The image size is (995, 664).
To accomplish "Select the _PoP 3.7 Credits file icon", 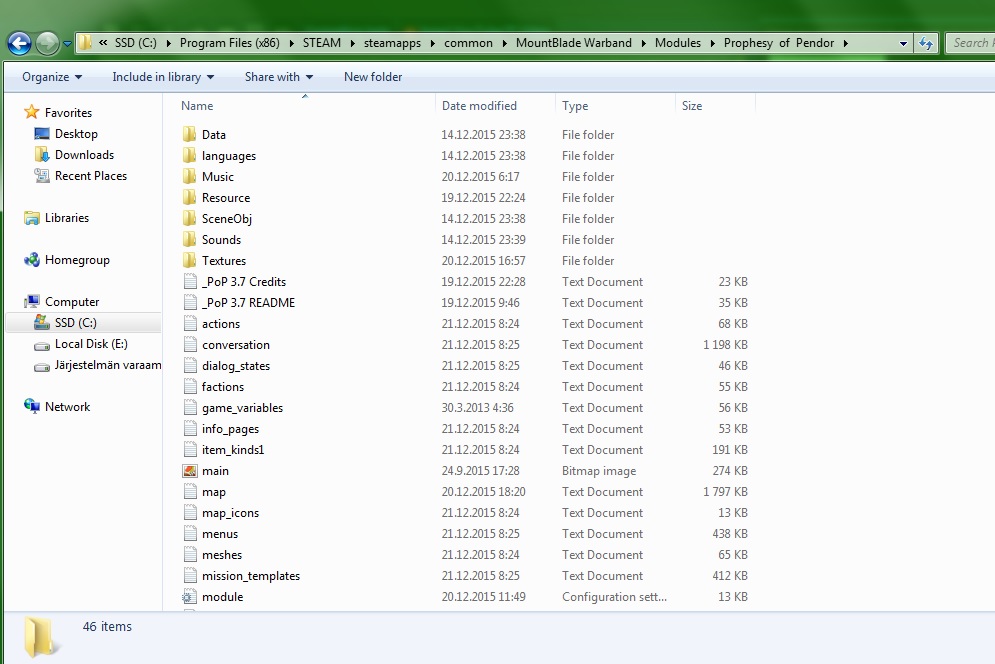I will point(190,281).
